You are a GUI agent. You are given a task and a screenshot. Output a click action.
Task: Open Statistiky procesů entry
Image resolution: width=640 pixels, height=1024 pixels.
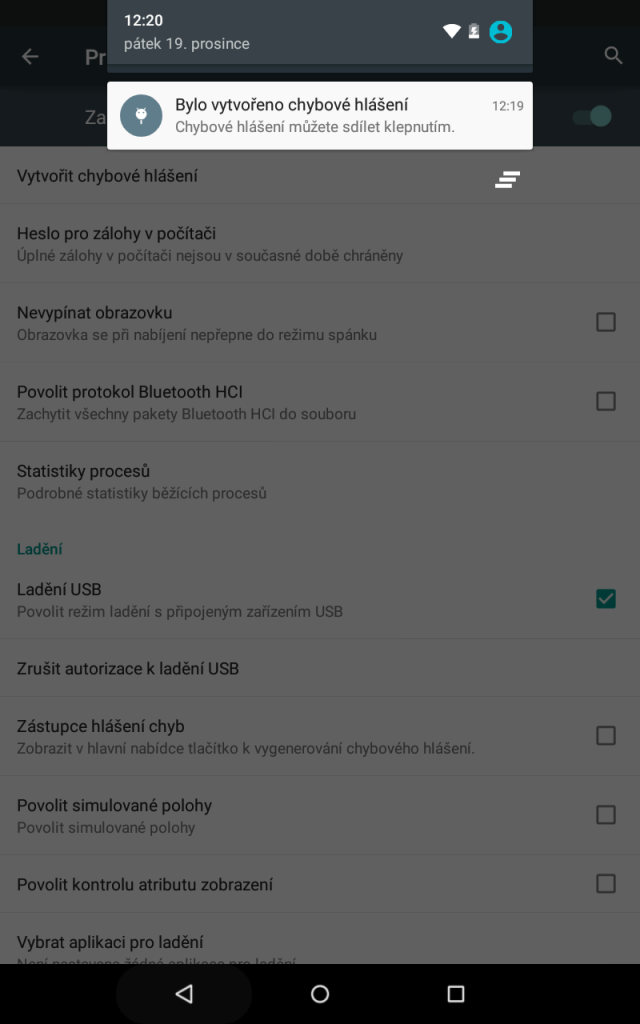tap(320, 481)
